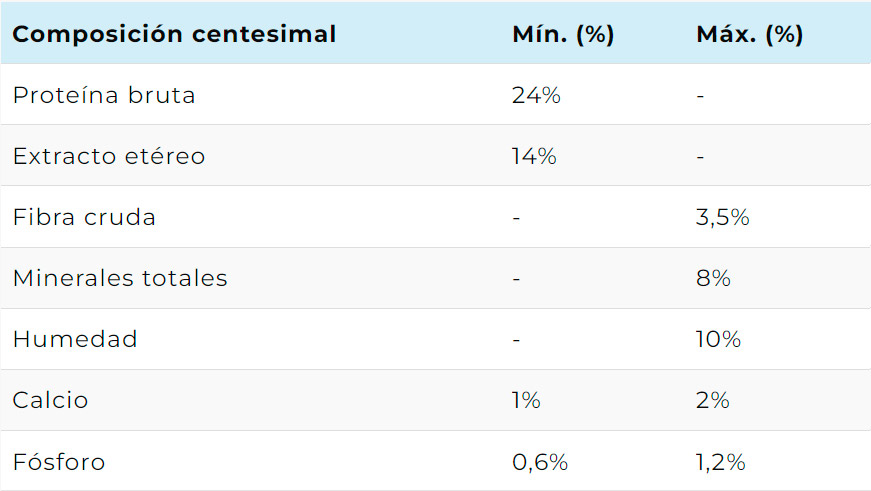
Task: Click the 10% Humedad maximum value
Action: [718, 339]
